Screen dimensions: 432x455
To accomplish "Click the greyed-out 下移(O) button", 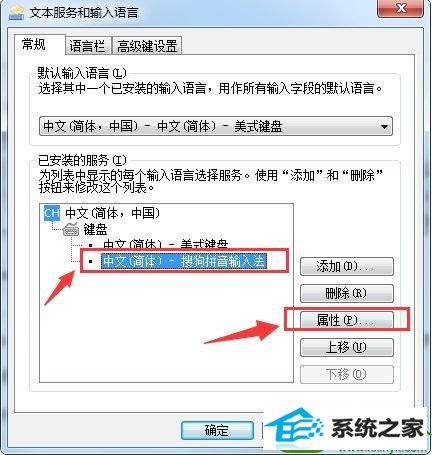I will [x=347, y=374].
